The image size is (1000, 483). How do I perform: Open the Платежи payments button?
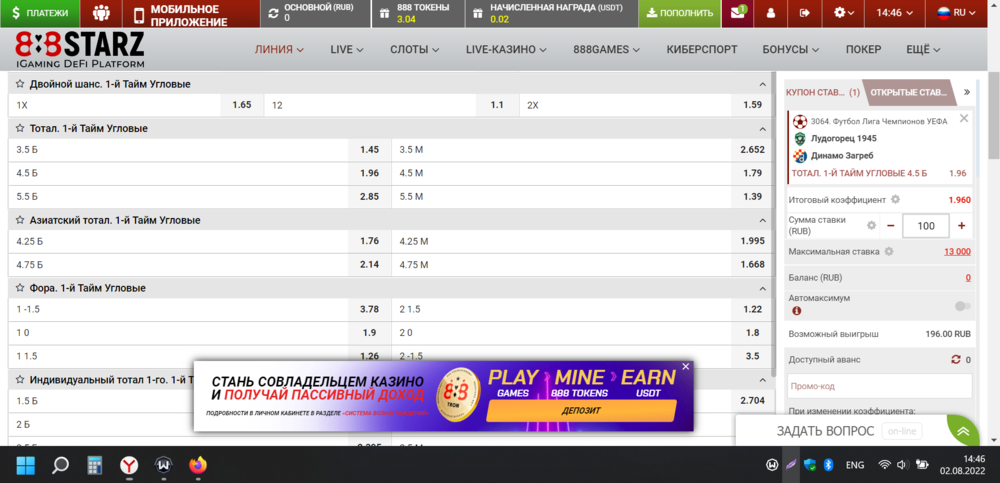point(40,13)
